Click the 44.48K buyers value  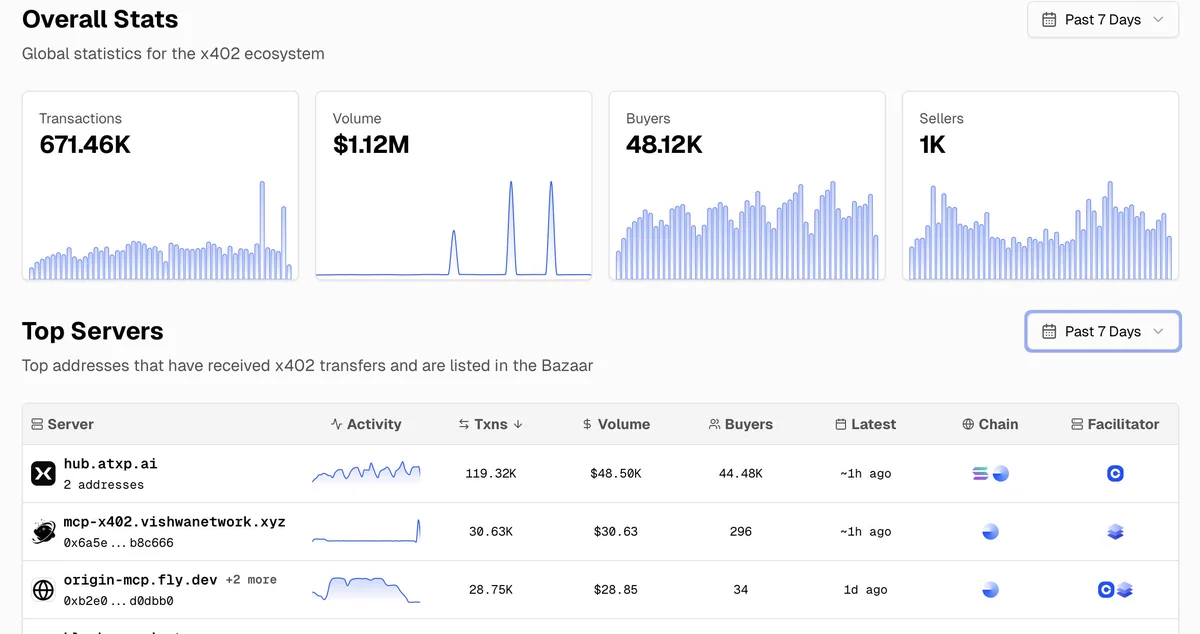pyautogui.click(x=741, y=473)
